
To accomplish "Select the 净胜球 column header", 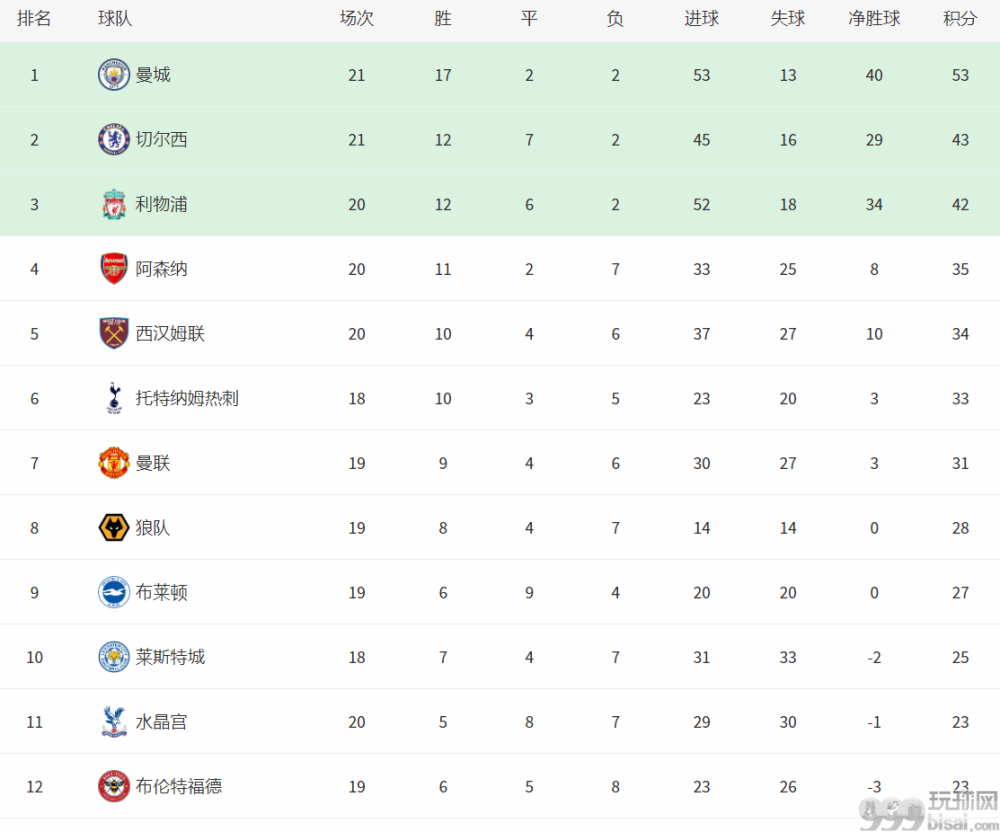I will (874, 18).
